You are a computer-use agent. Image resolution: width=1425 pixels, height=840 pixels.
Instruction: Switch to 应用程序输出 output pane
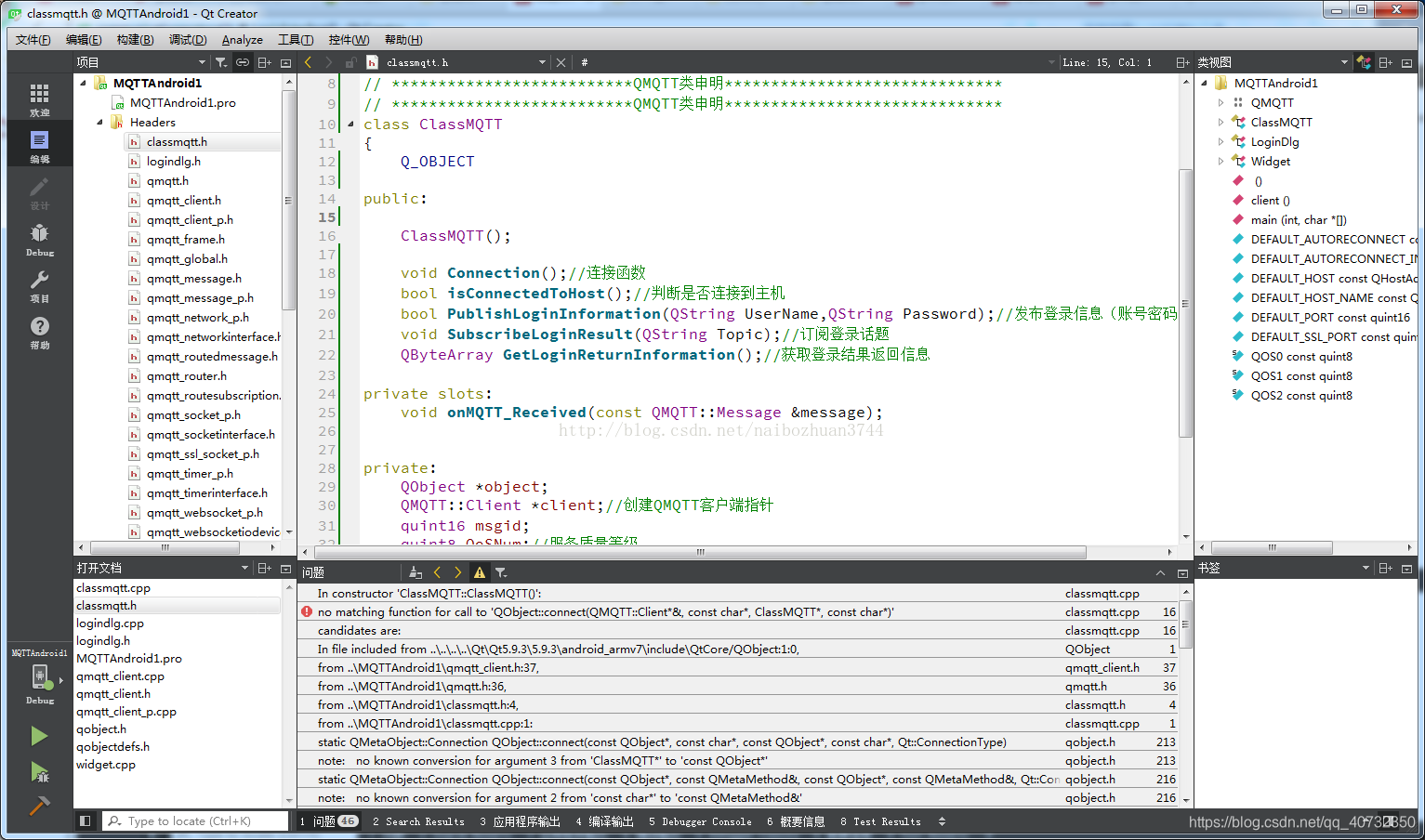[520, 821]
